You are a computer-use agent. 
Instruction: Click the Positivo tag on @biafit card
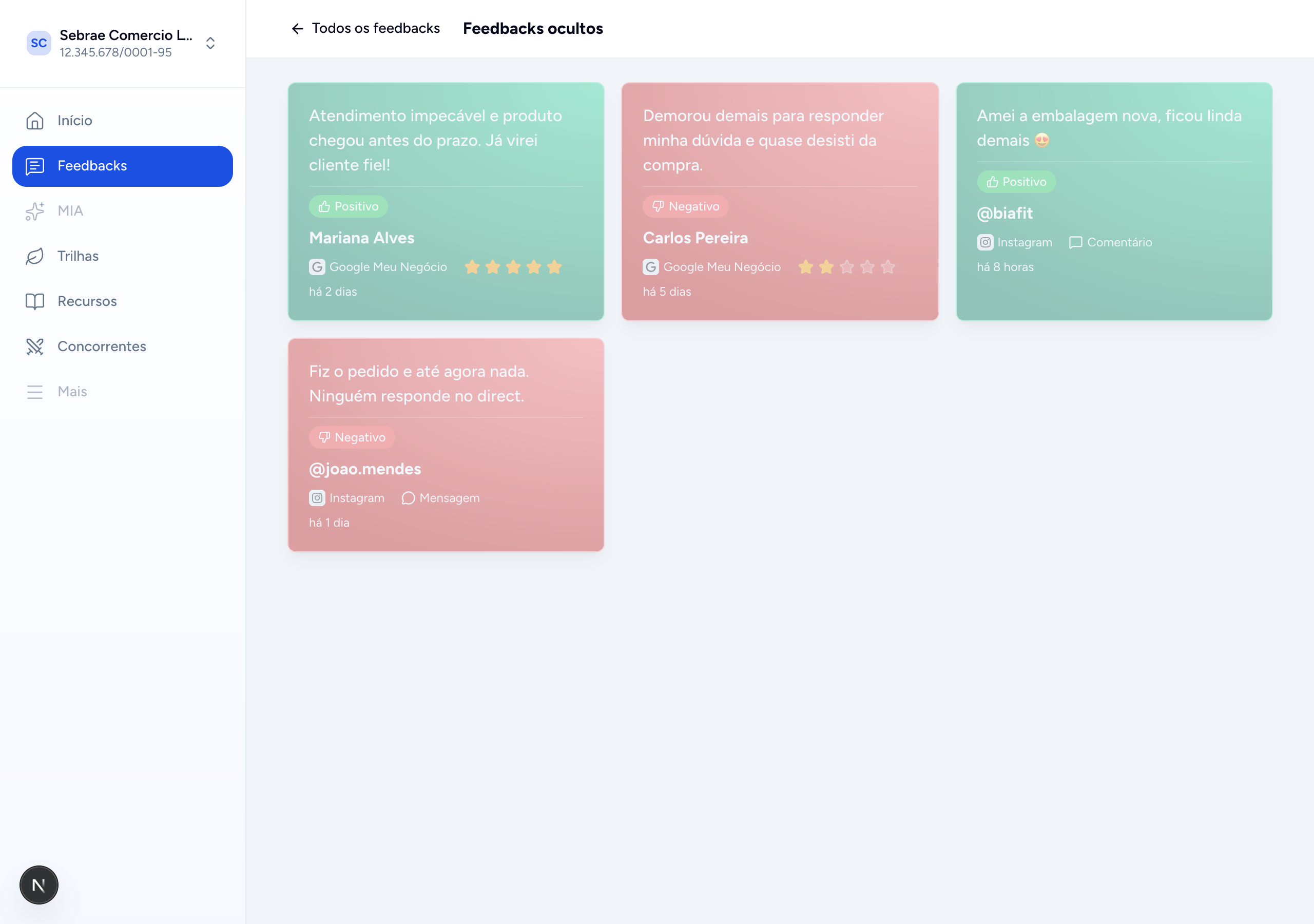[x=1016, y=182]
